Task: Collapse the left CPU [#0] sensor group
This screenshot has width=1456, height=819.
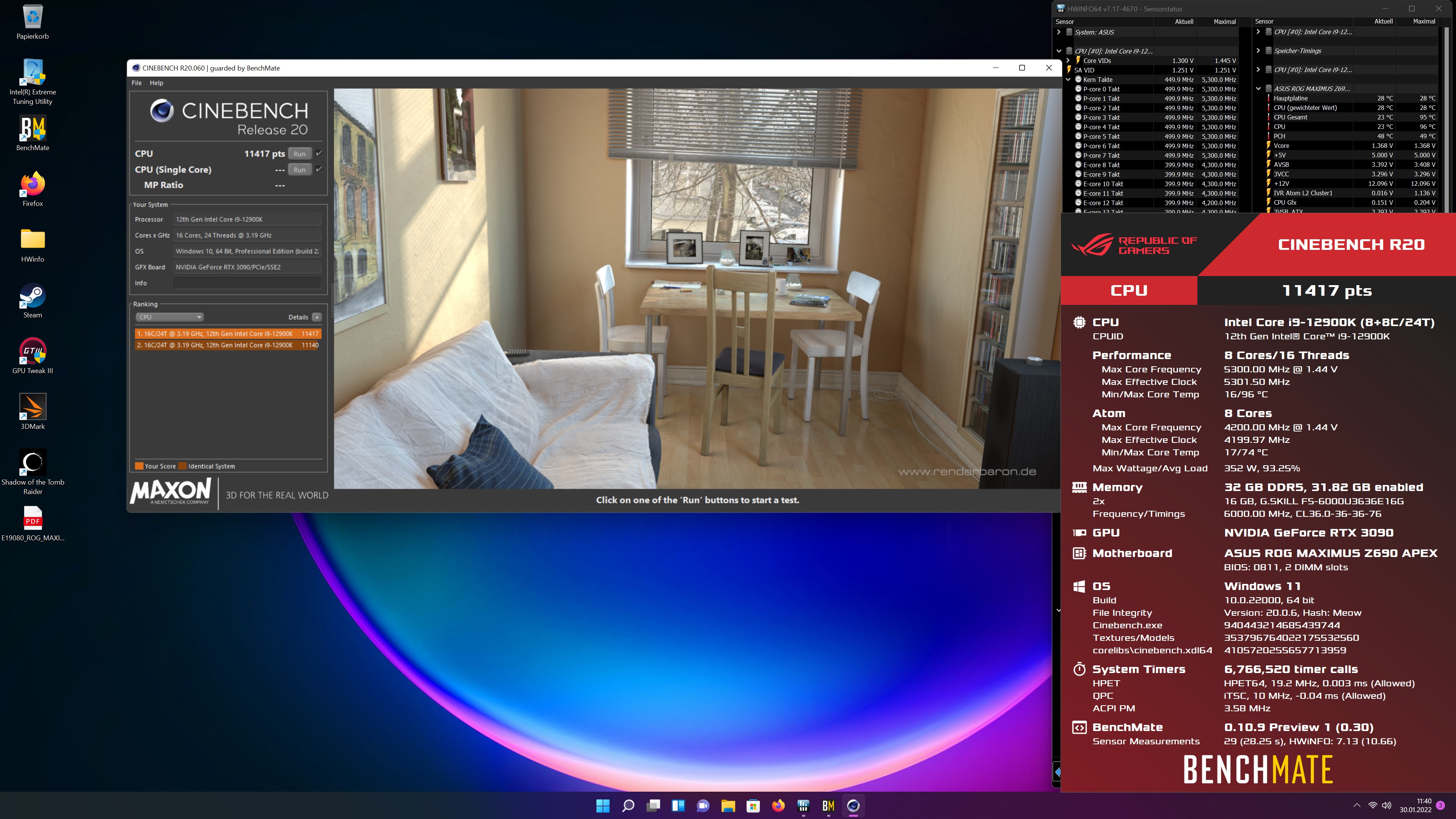Action: tap(1059, 51)
